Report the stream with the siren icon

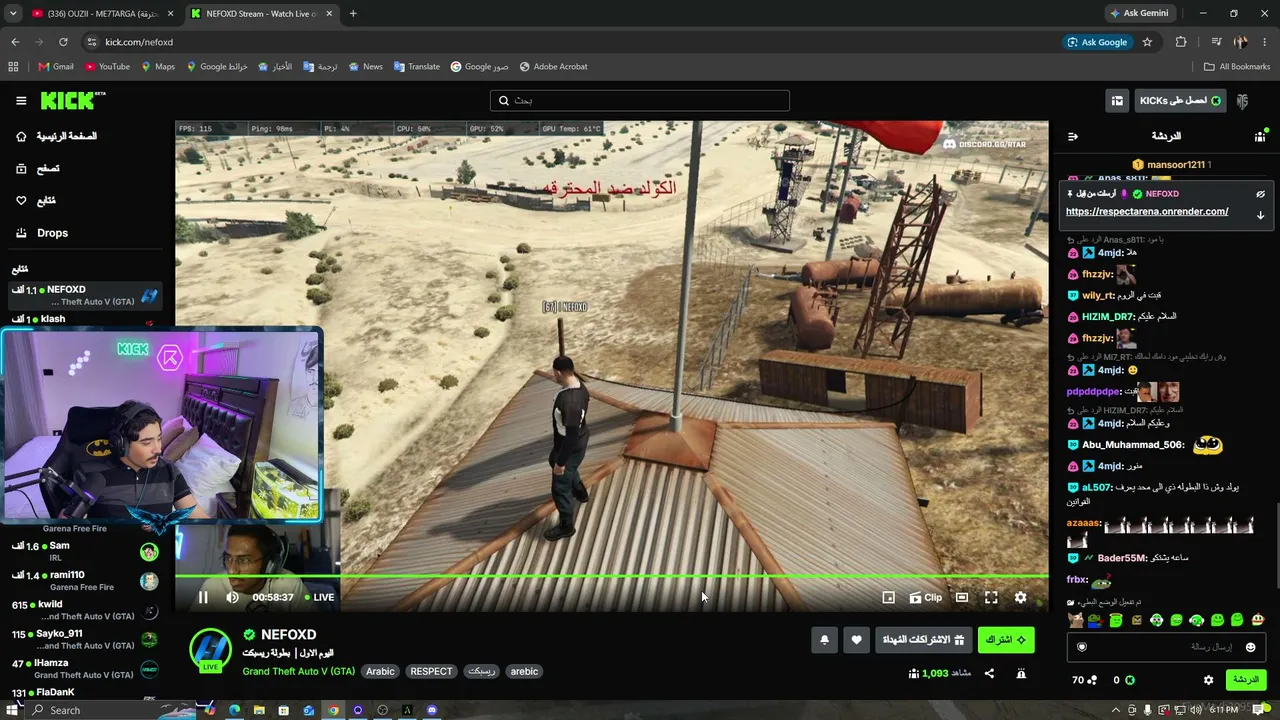pyautogui.click(x=1021, y=673)
